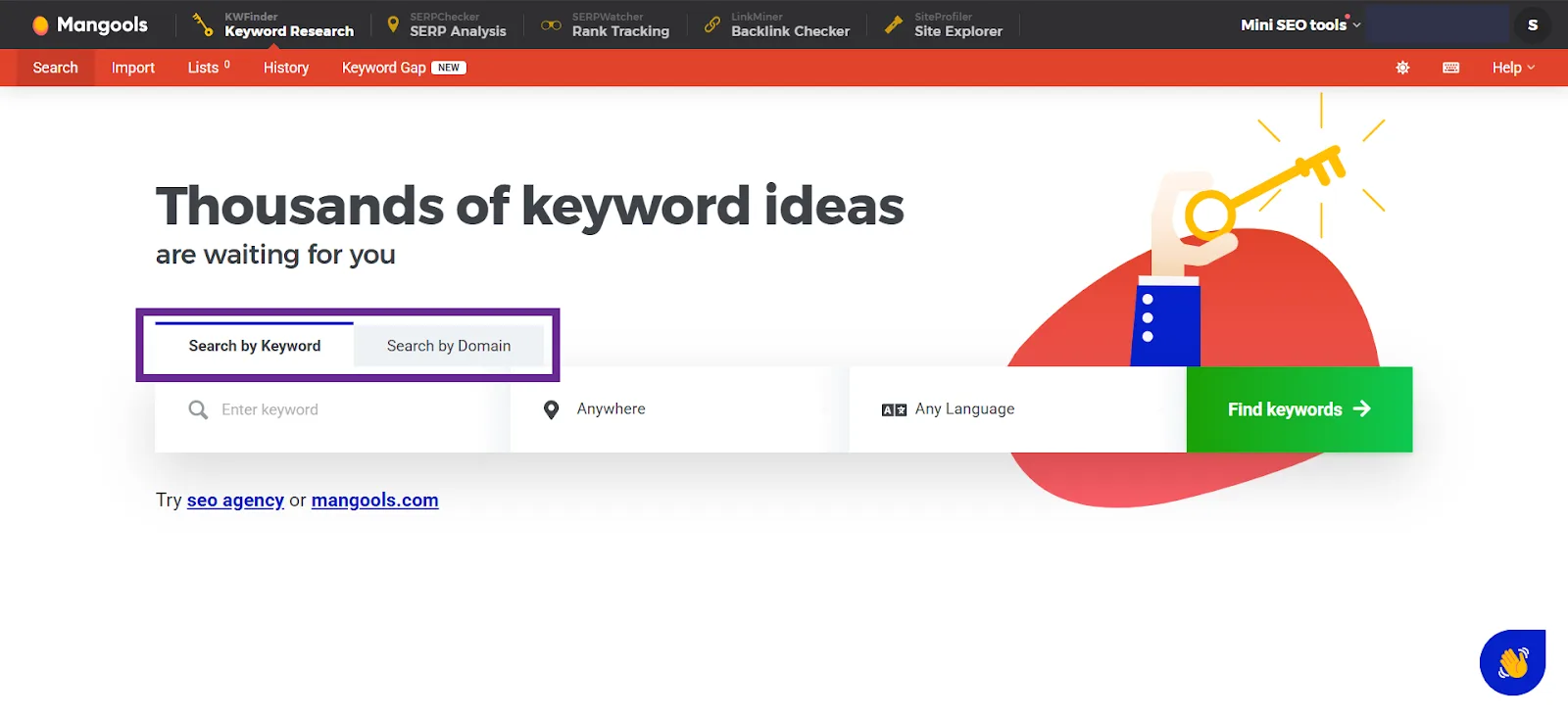Open the Lists tab
The height and width of the screenshot is (717, 1568).
pyautogui.click(x=209, y=68)
